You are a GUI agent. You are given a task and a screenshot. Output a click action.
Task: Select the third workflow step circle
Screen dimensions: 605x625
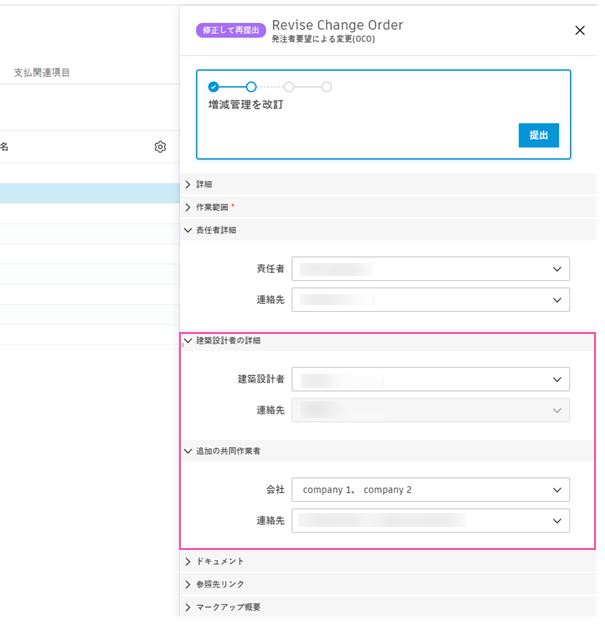(289, 86)
